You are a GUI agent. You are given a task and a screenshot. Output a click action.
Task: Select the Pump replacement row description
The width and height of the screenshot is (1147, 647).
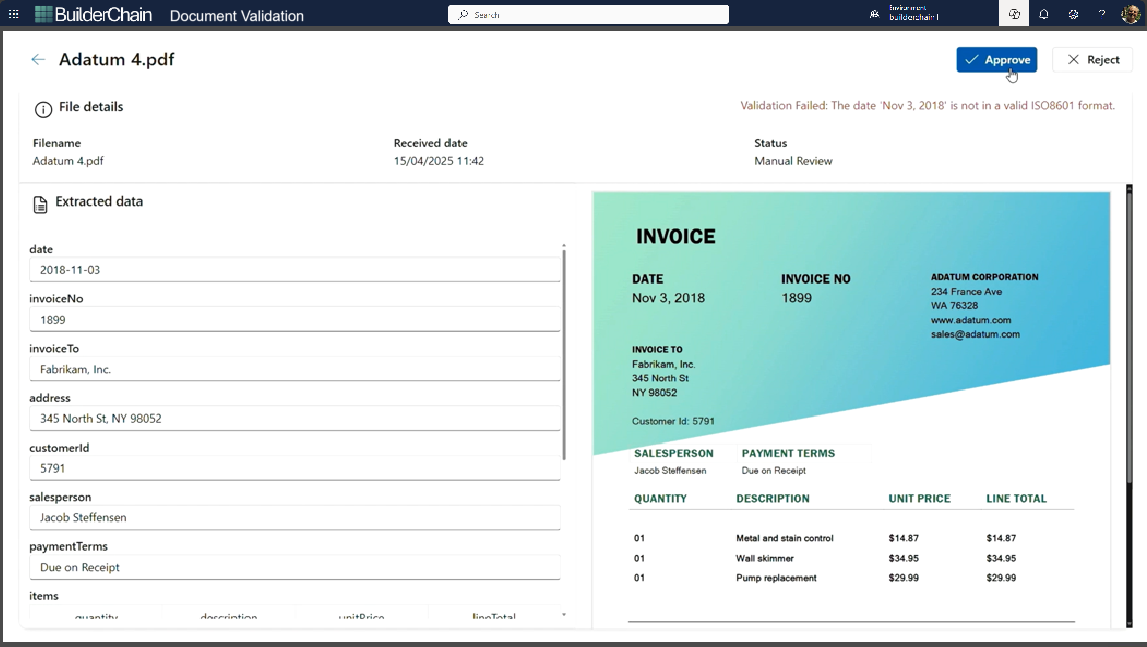tap(776, 578)
